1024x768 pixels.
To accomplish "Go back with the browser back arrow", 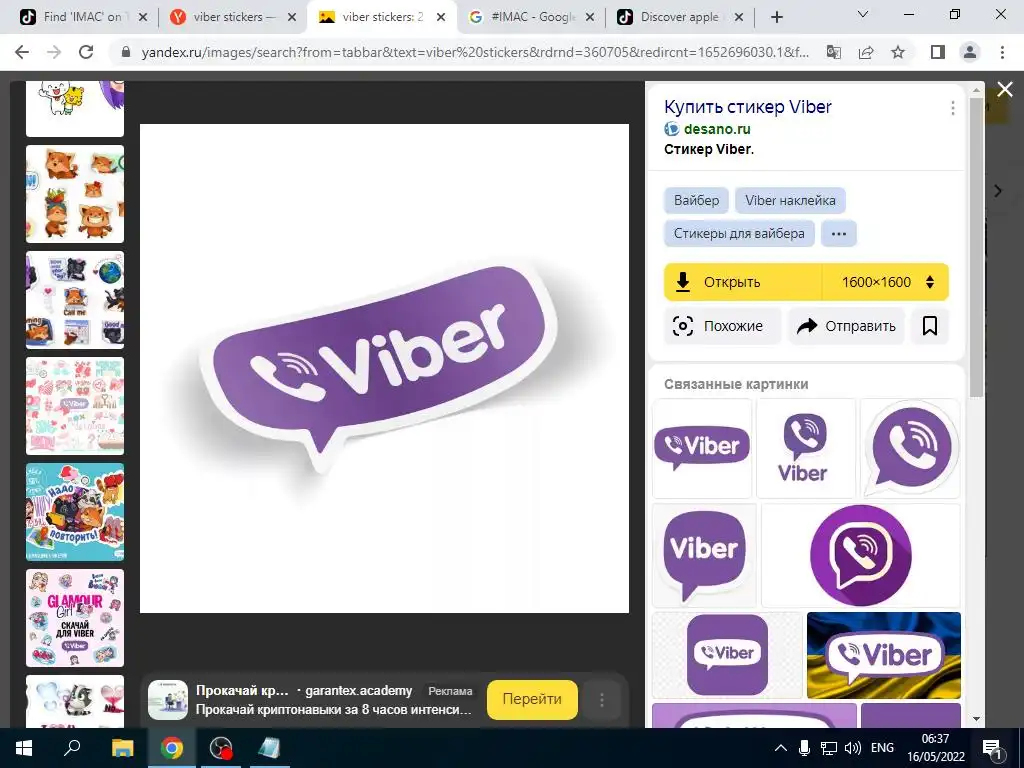I will (22, 52).
